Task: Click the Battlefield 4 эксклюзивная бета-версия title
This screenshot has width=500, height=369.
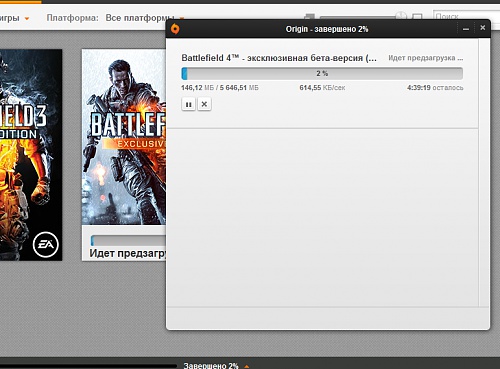Action: click(x=279, y=58)
